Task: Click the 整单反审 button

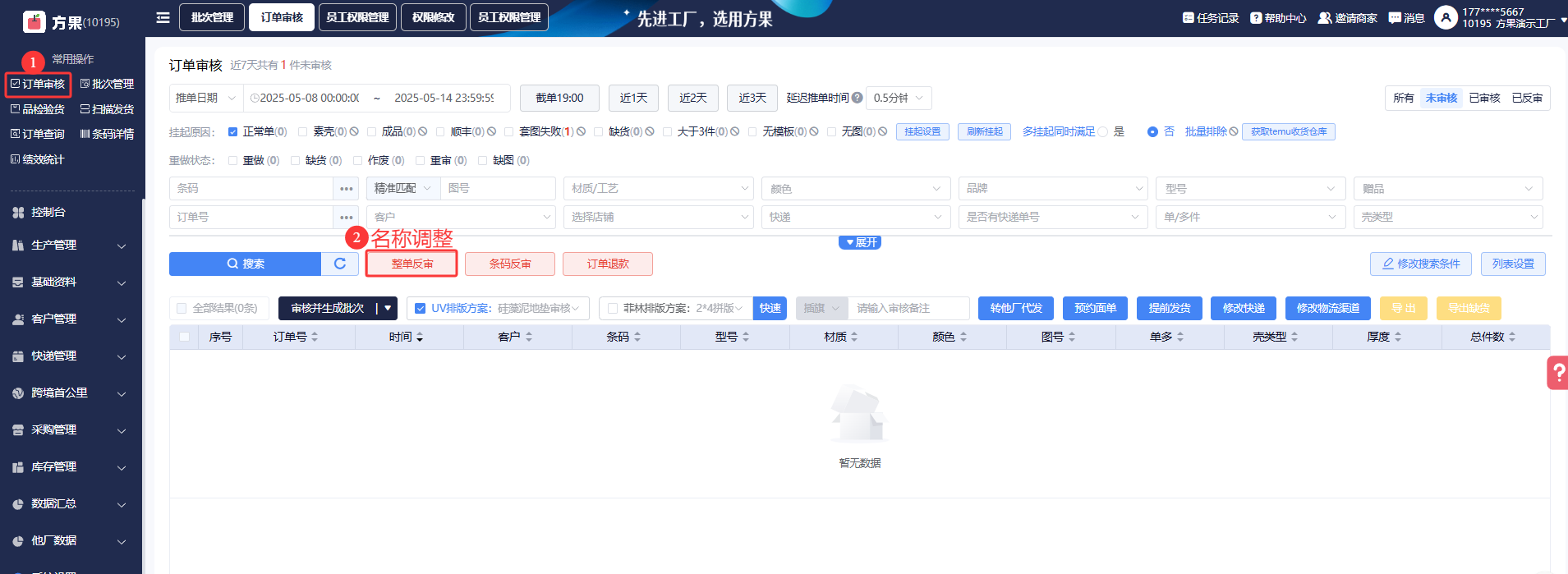Action: [x=412, y=264]
